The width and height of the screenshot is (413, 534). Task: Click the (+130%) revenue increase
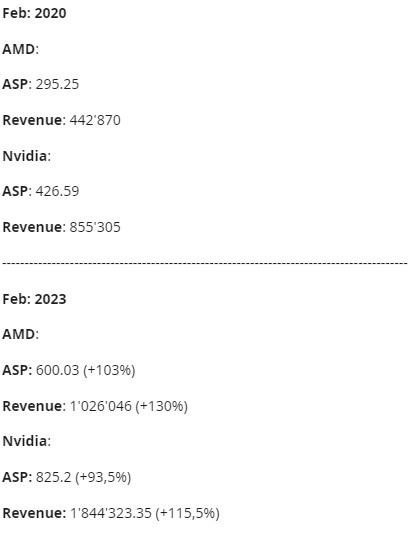162,406
